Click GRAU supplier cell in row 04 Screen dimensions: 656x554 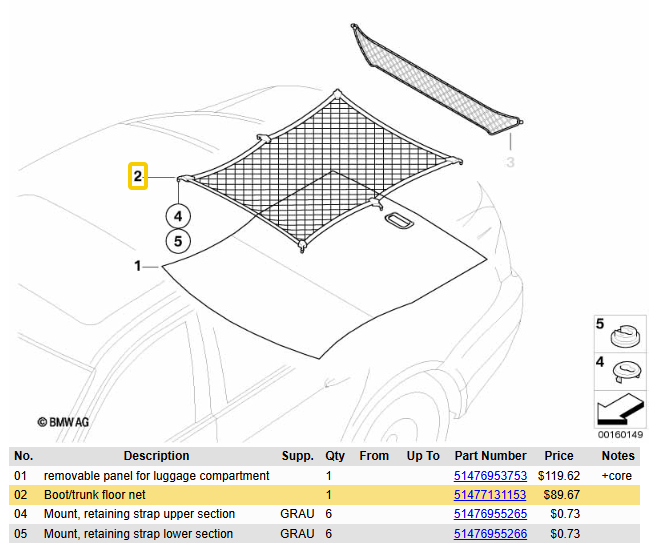coord(297,514)
